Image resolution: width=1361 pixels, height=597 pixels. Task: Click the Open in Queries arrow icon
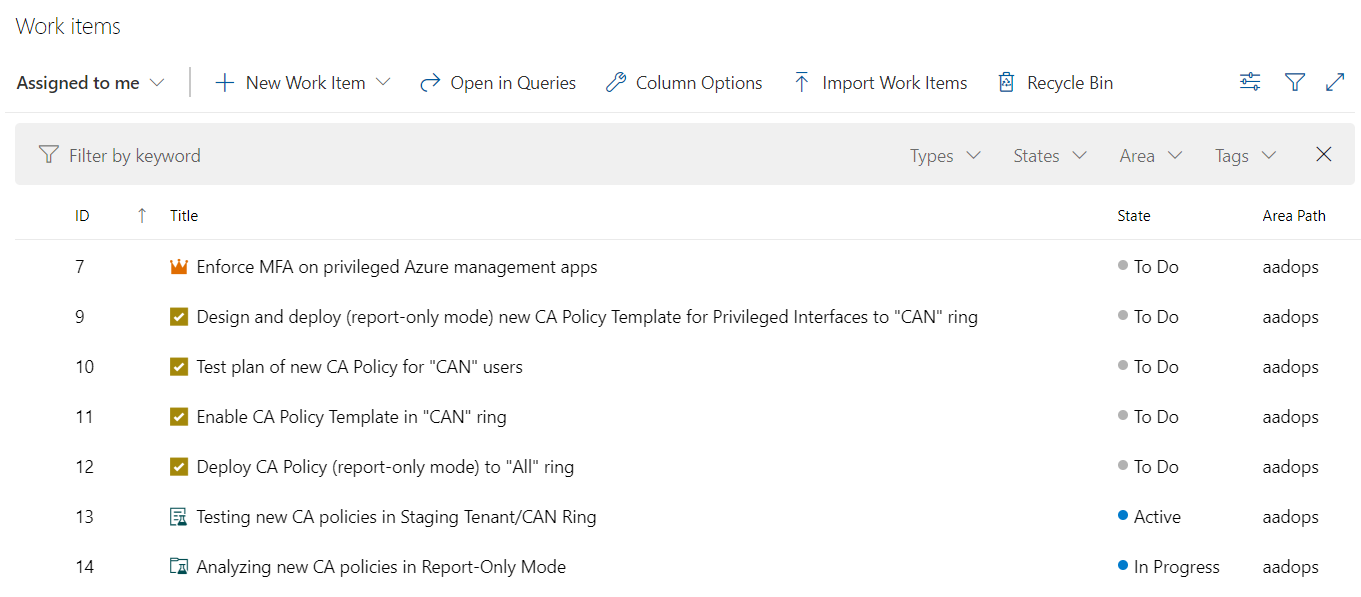[430, 83]
